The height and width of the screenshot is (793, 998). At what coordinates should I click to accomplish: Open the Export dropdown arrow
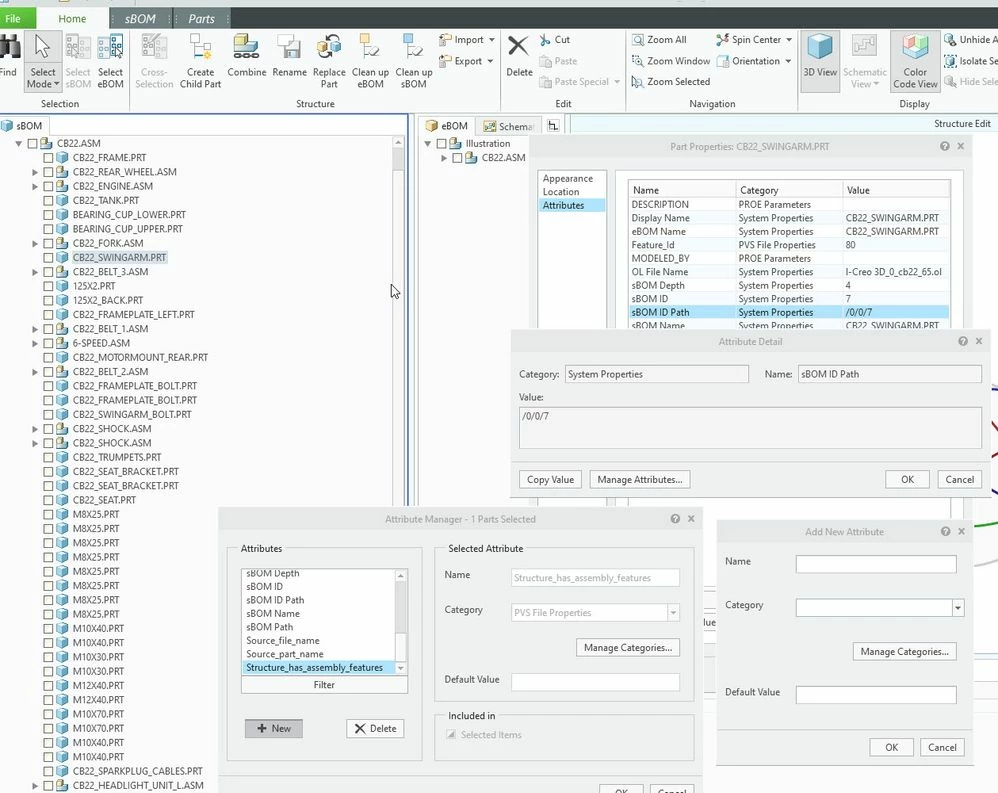490,61
